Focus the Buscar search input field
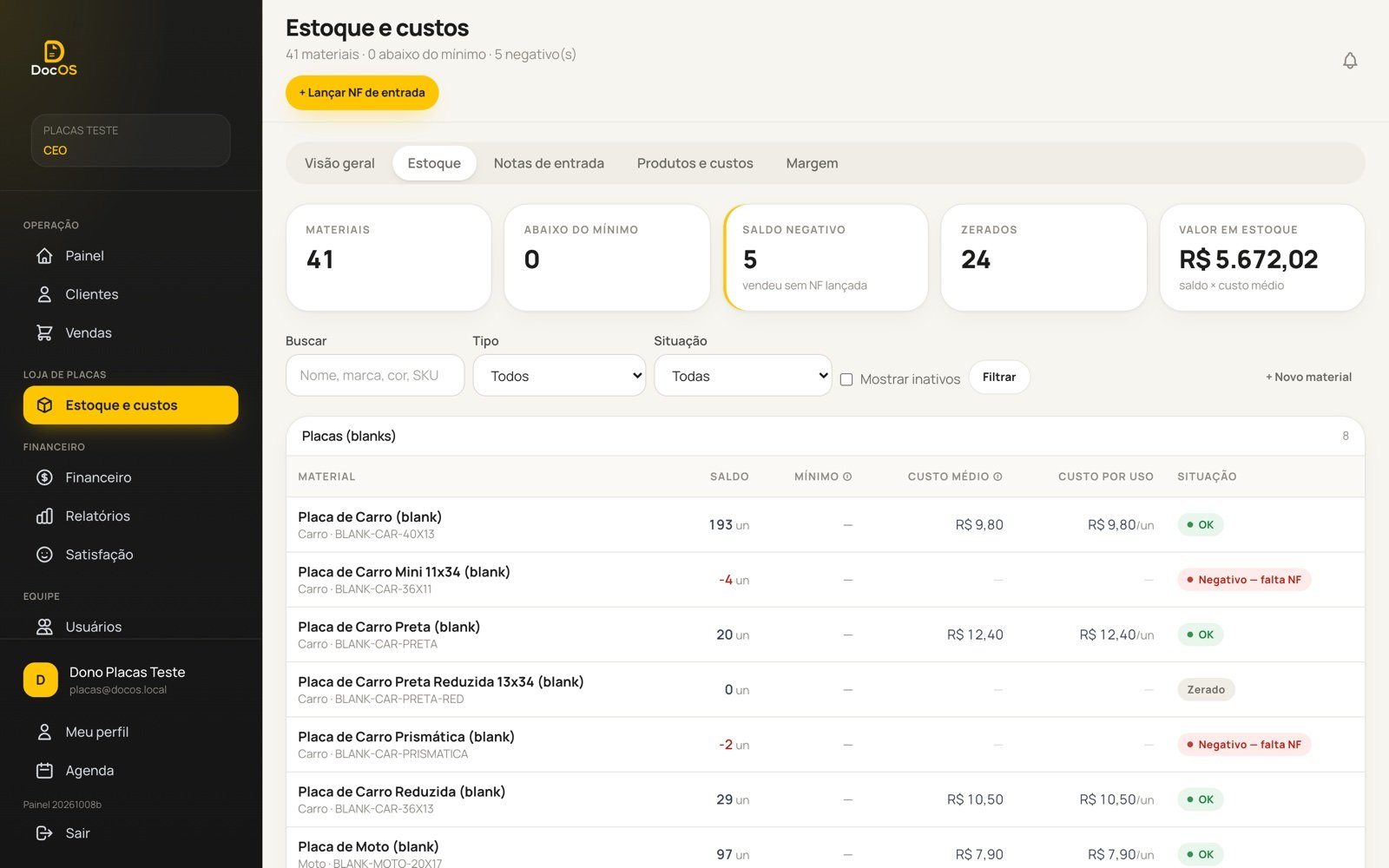 click(x=375, y=376)
